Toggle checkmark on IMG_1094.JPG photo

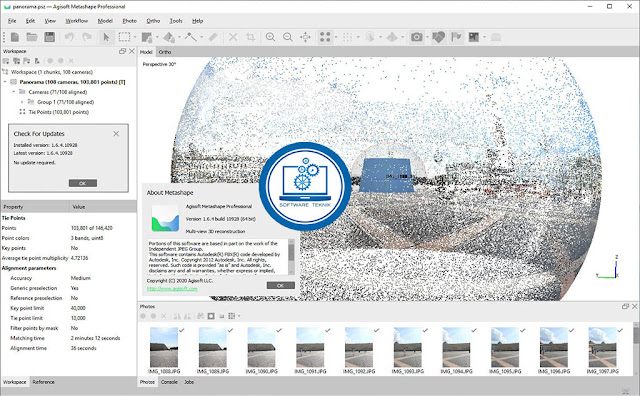474,330
